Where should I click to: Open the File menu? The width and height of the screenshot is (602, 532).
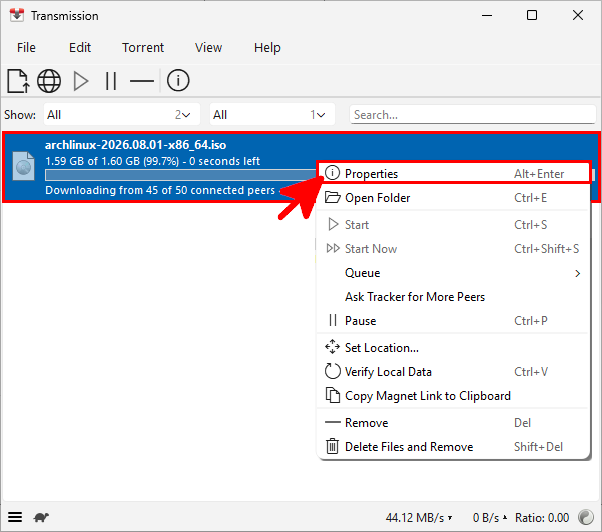tap(26, 48)
